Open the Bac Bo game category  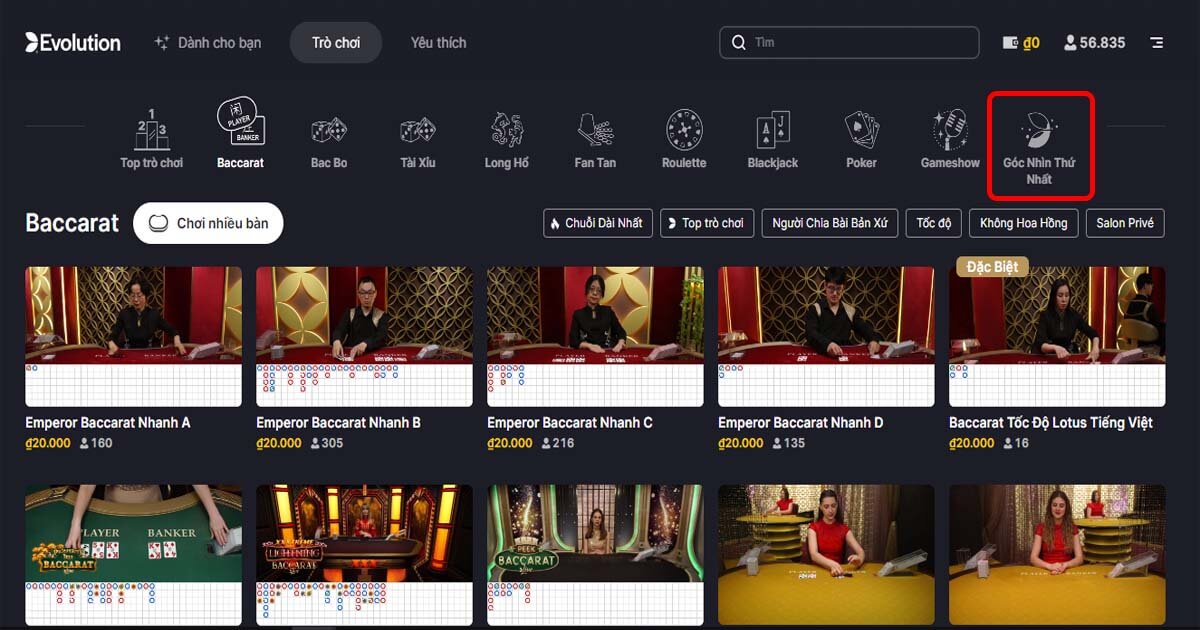(329, 130)
